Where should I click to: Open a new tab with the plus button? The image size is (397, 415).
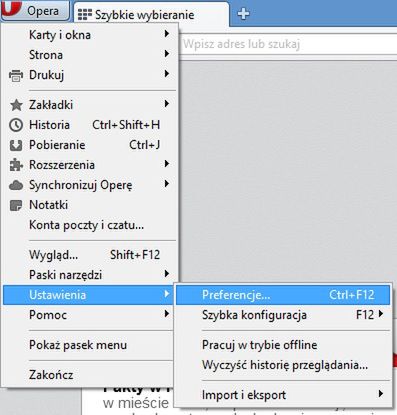pyautogui.click(x=243, y=14)
